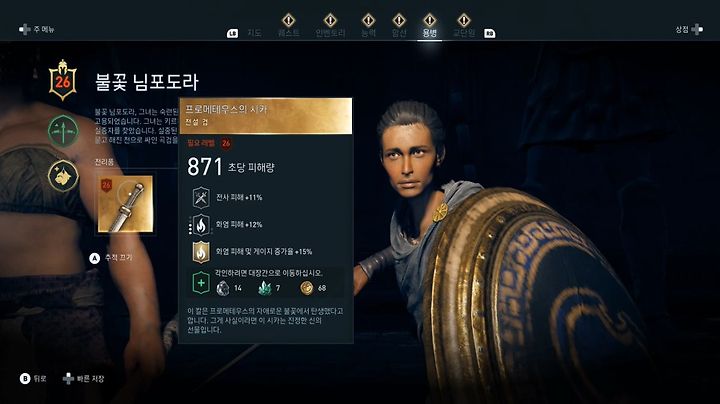Click the green plus engraving slot
The height and width of the screenshot is (404, 720).
(201, 283)
